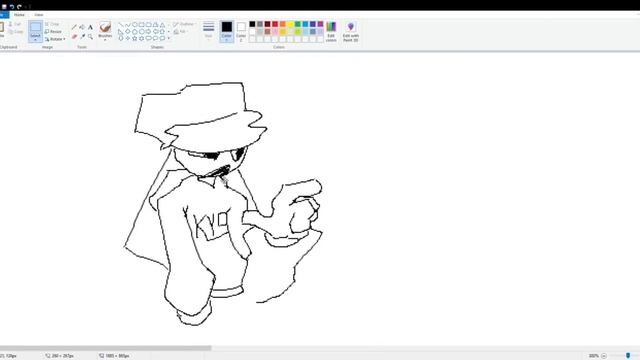Image resolution: width=640 pixels, height=360 pixels.
Task: Pick the Rectangle shape
Action: [142, 25]
